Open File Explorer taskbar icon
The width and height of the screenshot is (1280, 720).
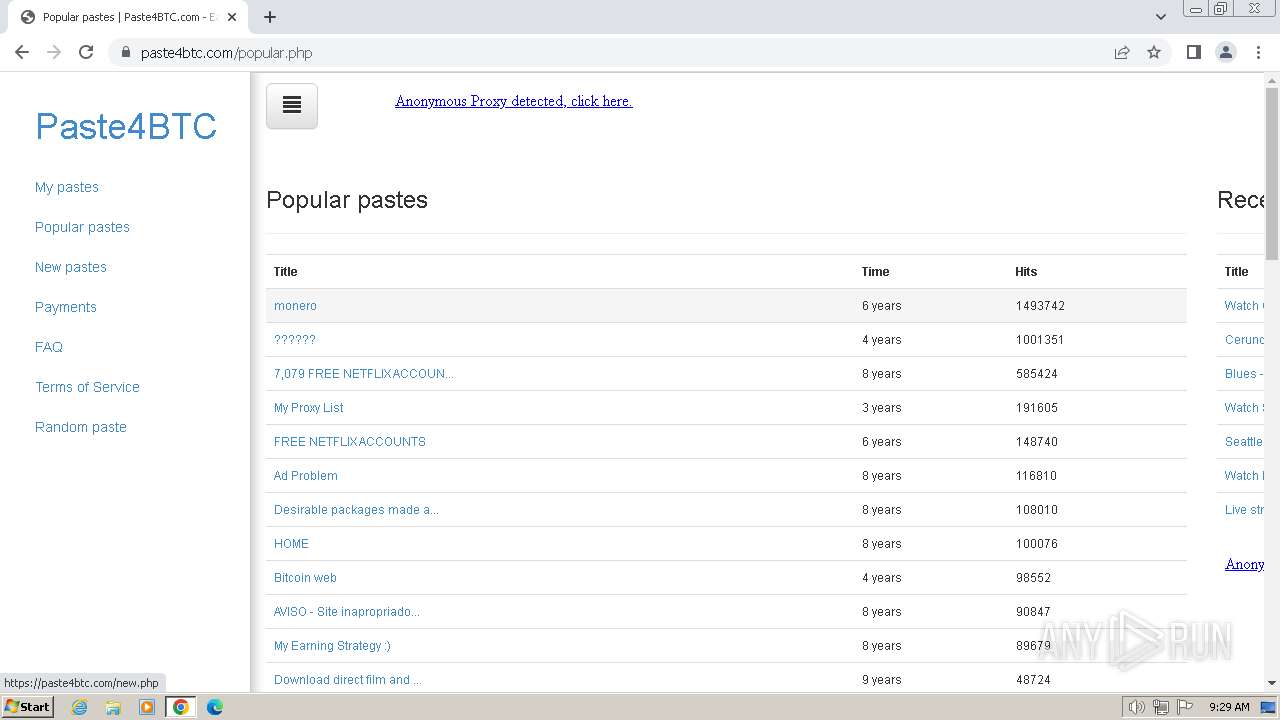point(113,707)
